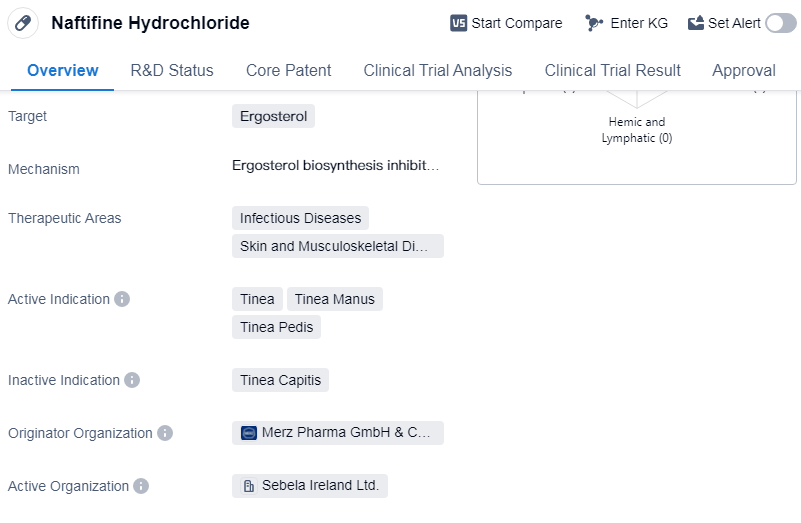The image size is (801, 523).
Task: Click the Enter KG graph icon
Action: (x=594, y=23)
